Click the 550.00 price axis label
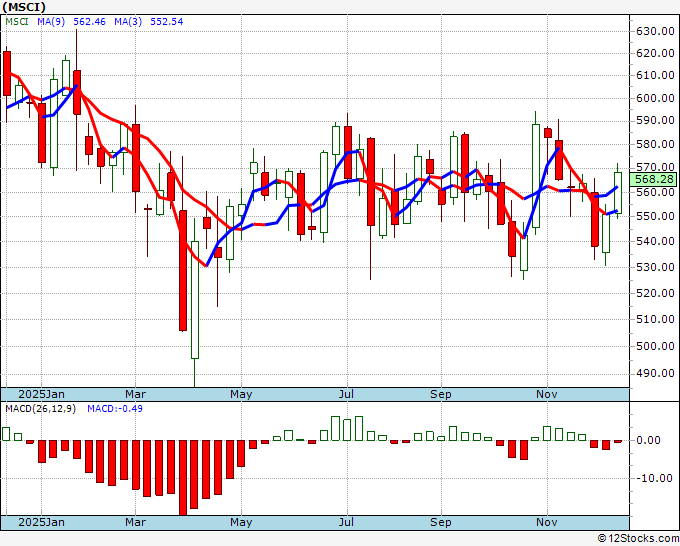Image resolution: width=680 pixels, height=546 pixels. [655, 216]
